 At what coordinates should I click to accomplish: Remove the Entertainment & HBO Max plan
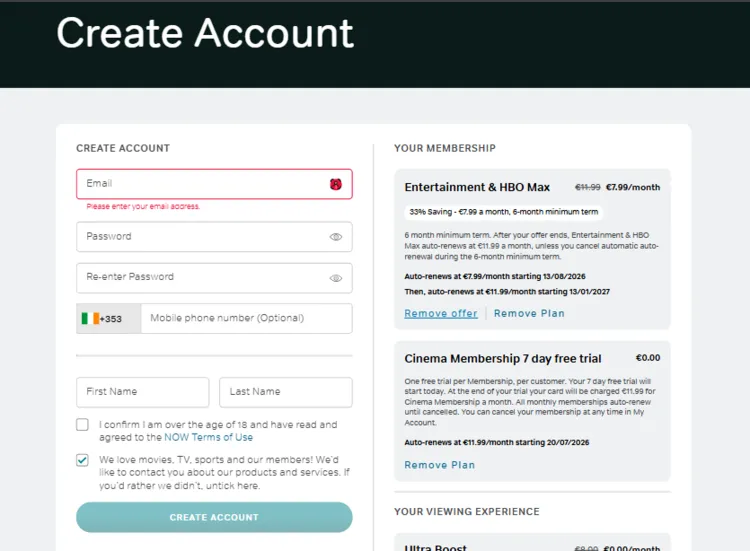(x=529, y=313)
